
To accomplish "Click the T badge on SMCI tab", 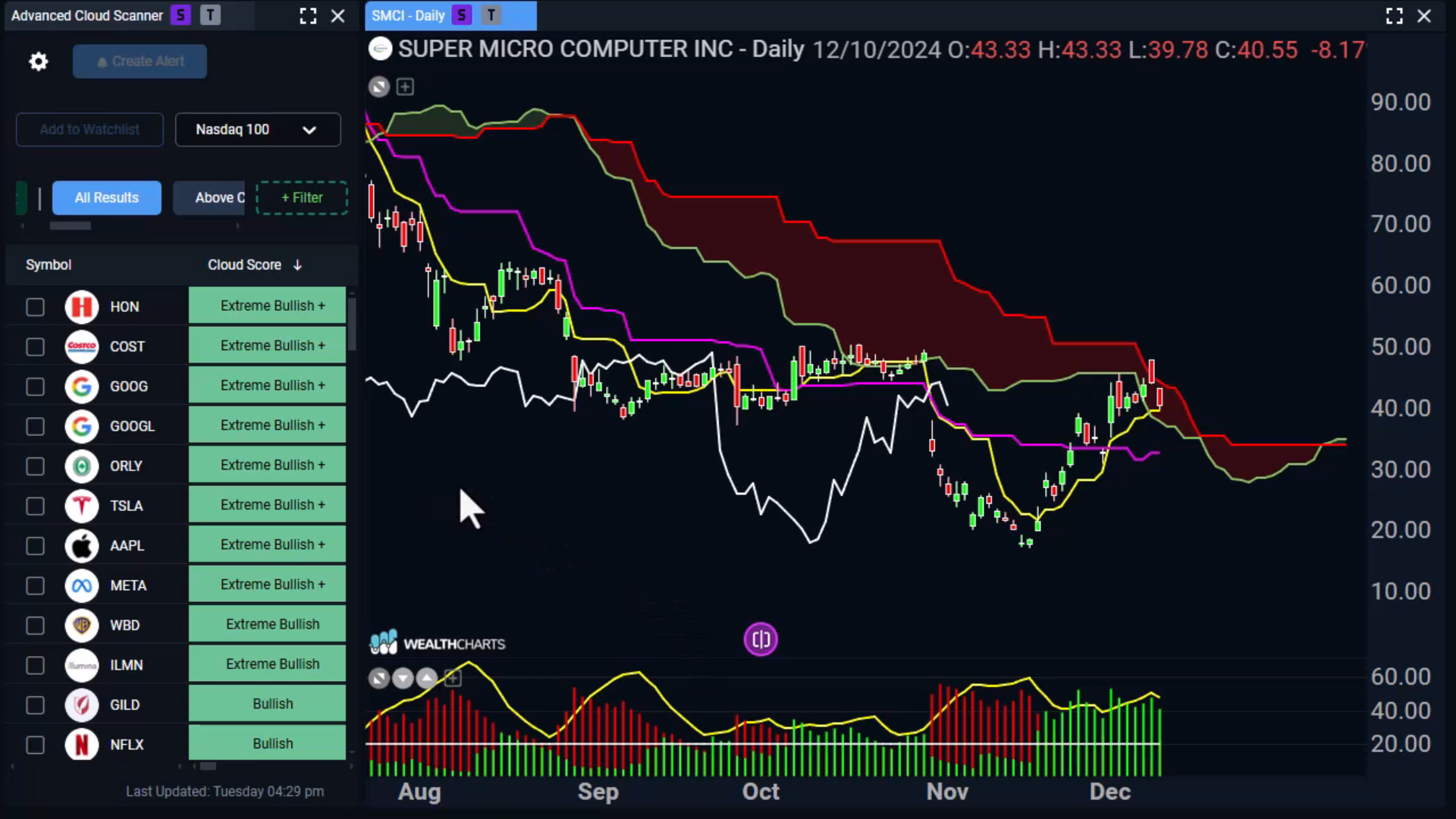I will 491,15.
